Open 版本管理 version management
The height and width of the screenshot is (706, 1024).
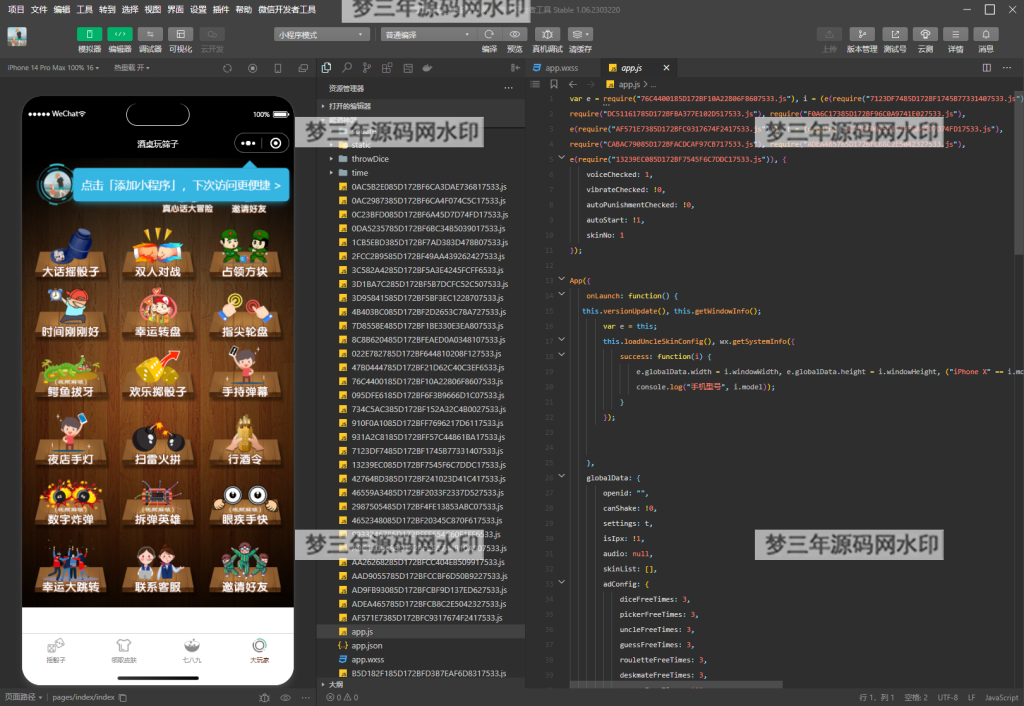(862, 35)
